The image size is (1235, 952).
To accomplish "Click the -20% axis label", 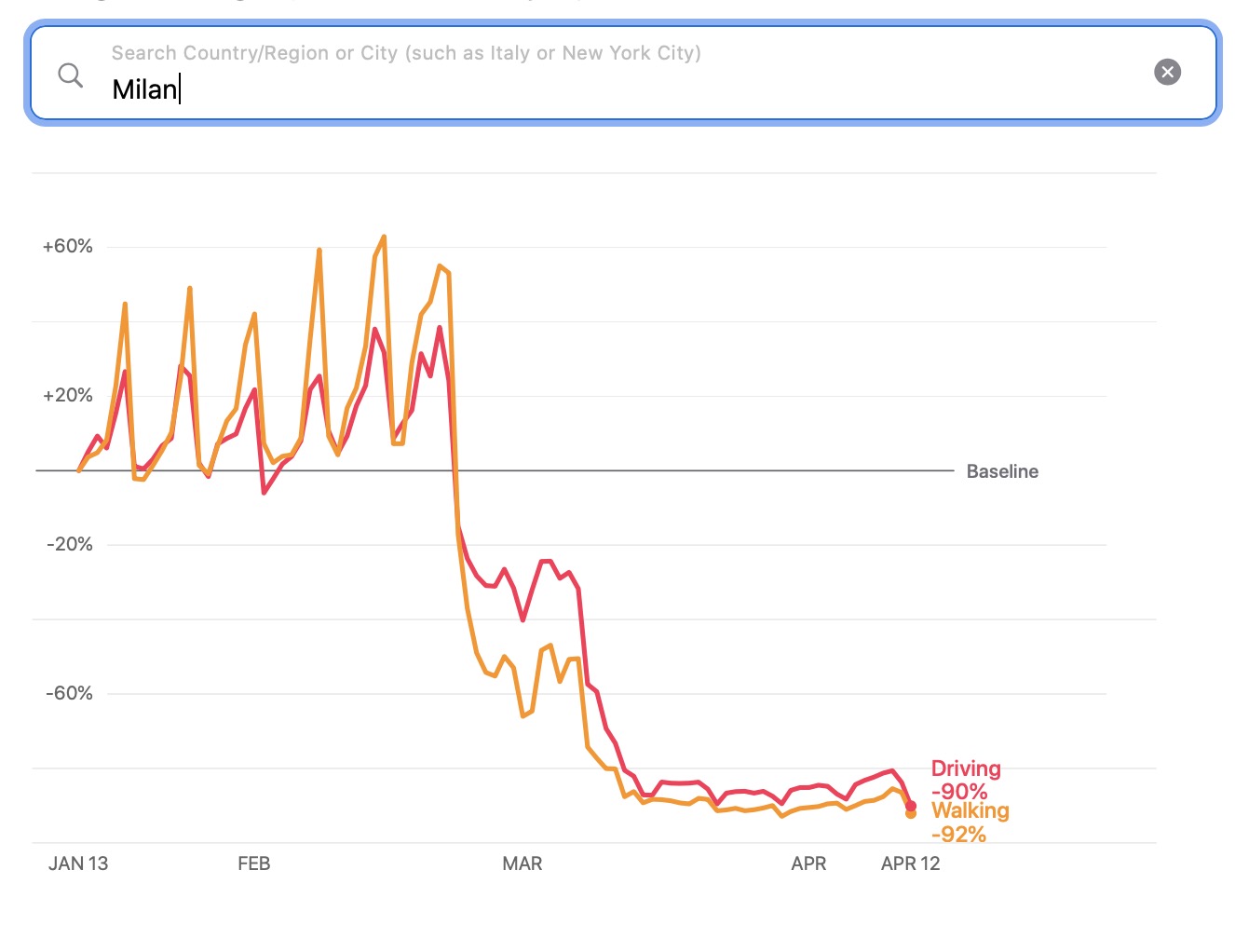I will pyautogui.click(x=70, y=544).
